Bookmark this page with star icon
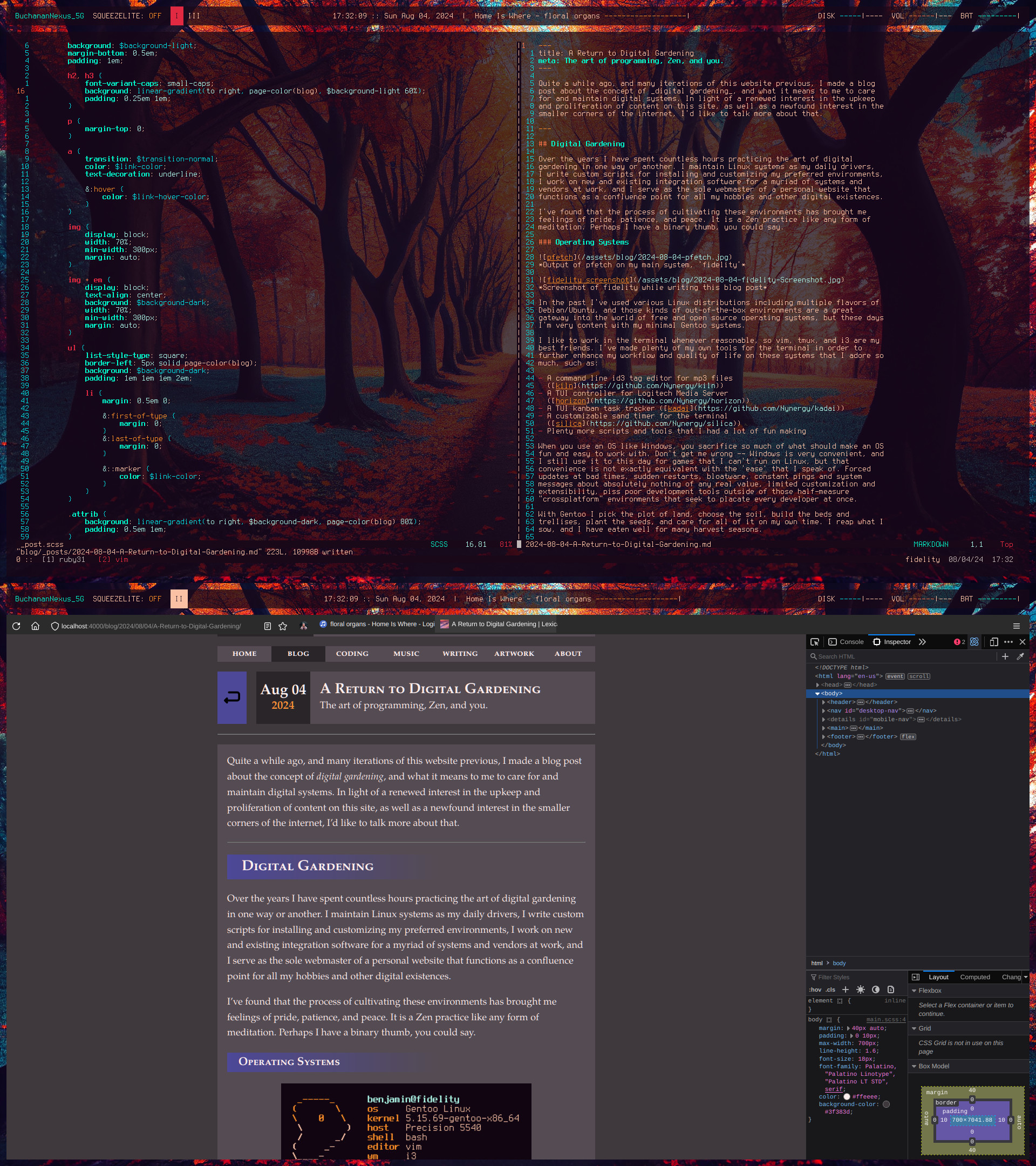This screenshot has width=1036, height=1166. click(283, 626)
